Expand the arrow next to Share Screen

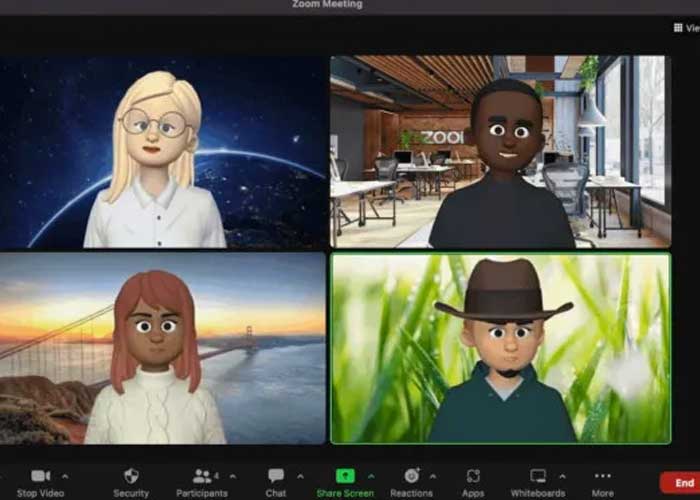(x=371, y=476)
